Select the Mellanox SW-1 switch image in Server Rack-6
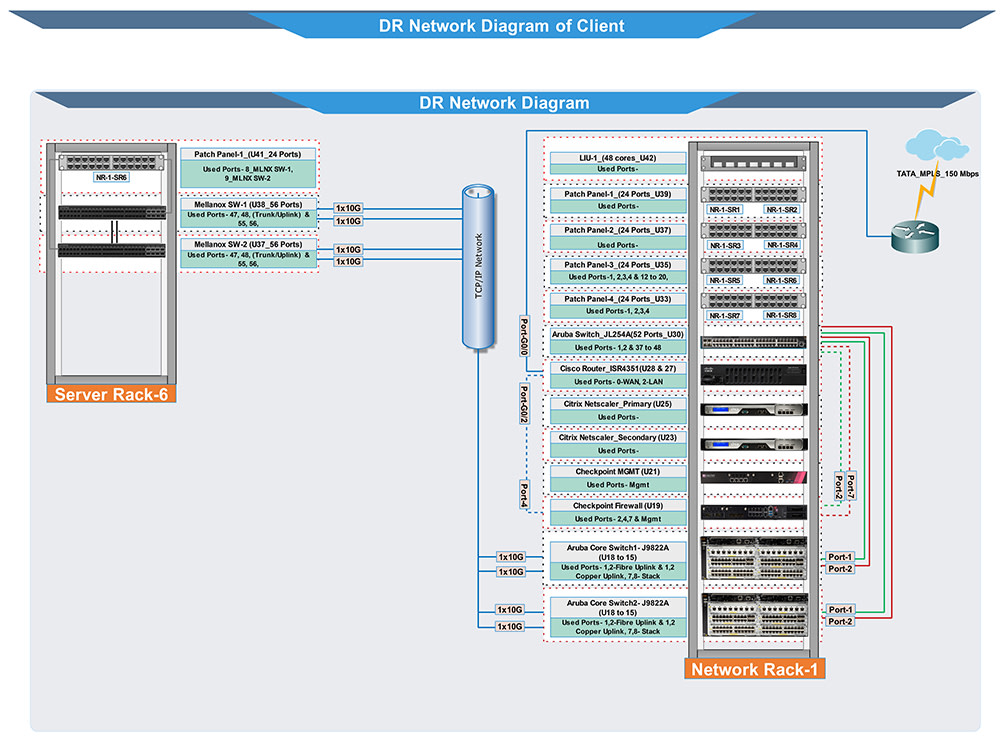This screenshot has width=1000, height=750. 110,211
